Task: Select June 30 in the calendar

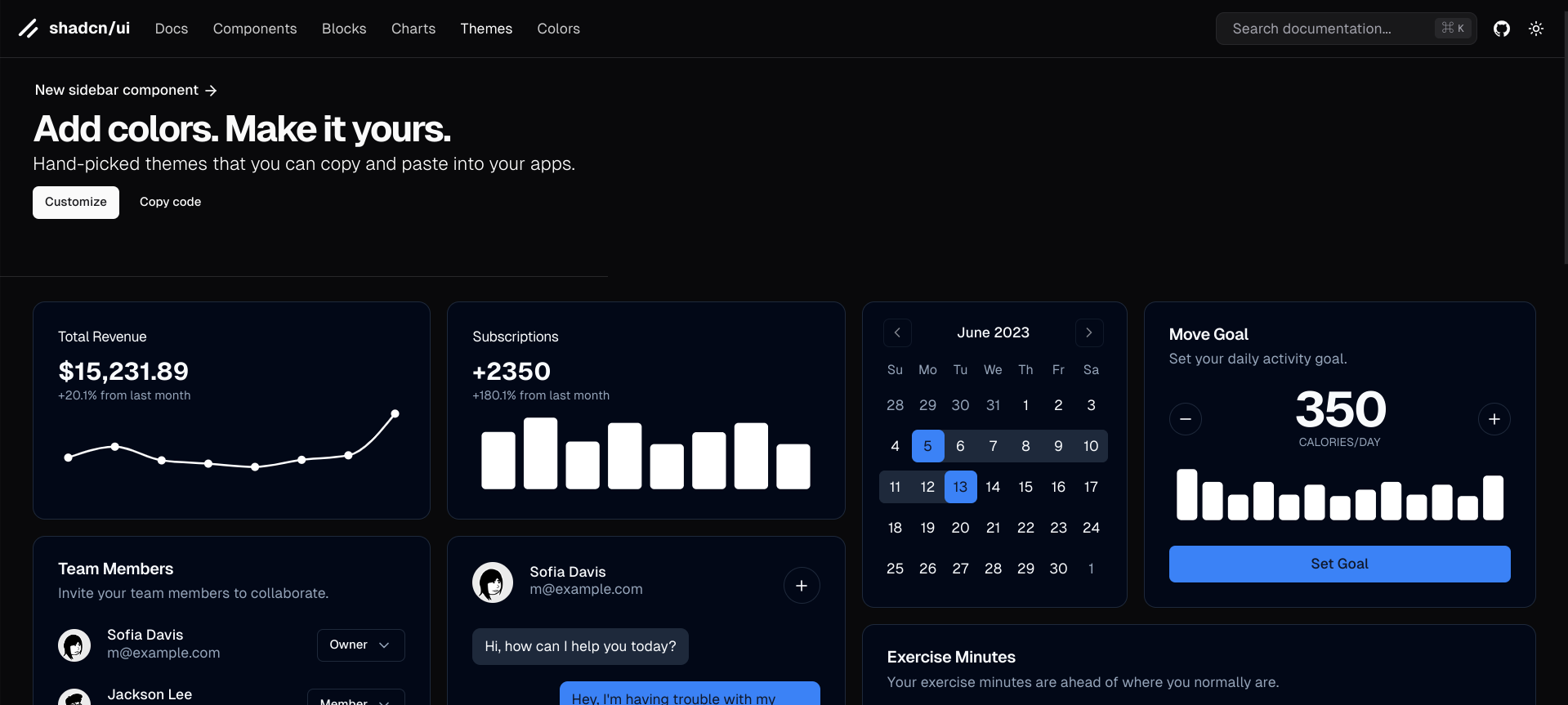Action: (1058, 569)
